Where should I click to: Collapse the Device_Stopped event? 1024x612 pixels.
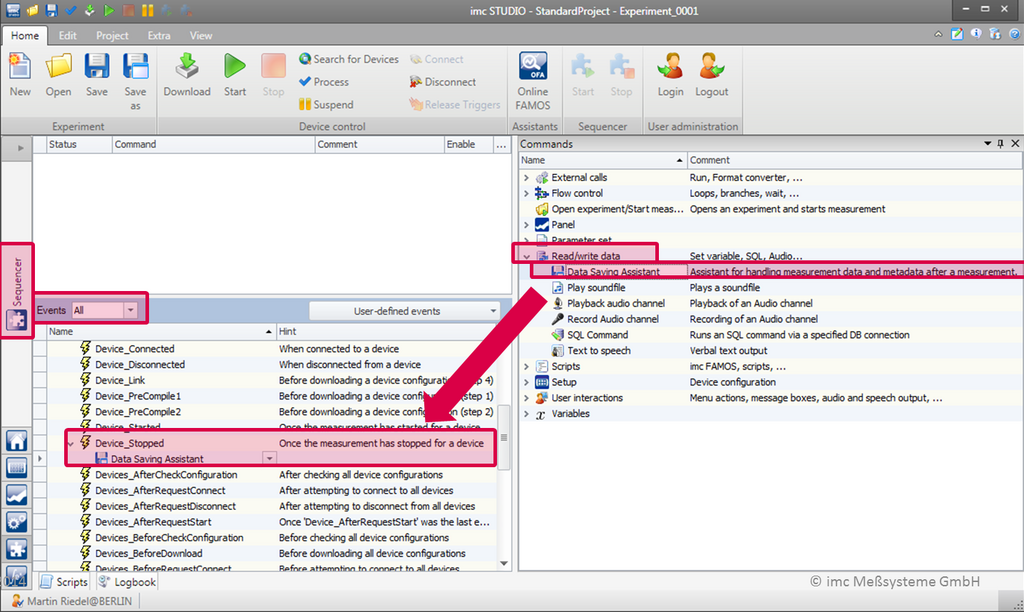[70, 443]
